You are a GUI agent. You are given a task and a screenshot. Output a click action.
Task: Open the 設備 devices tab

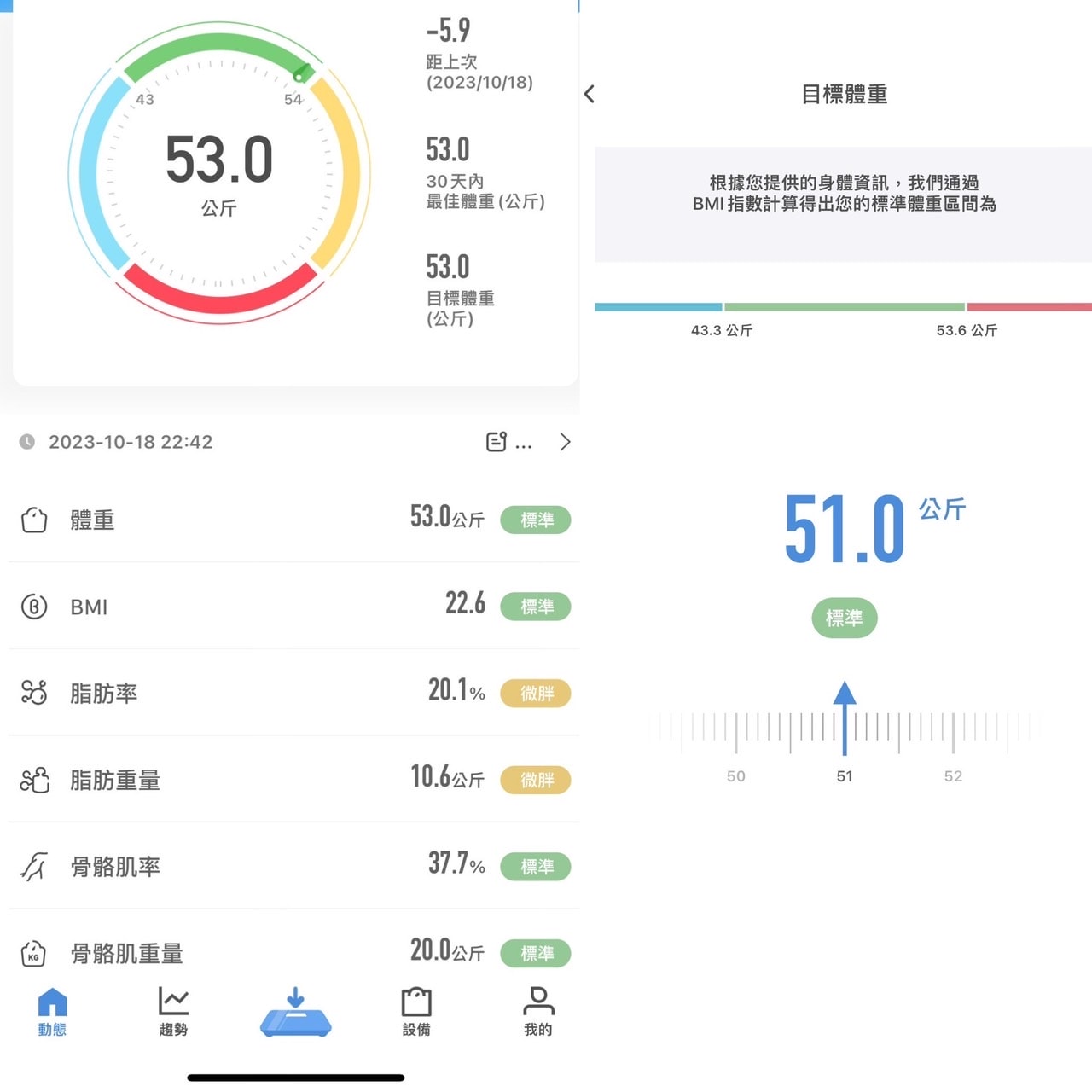point(416,1012)
